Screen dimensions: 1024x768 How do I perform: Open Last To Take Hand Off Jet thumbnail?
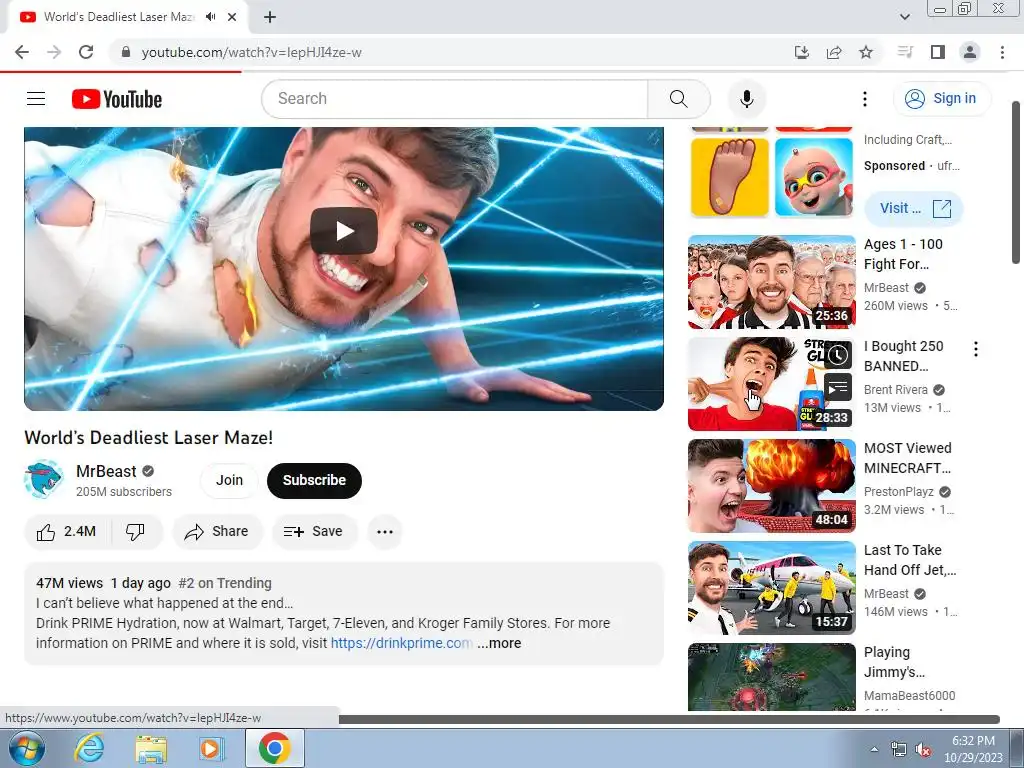pos(771,588)
